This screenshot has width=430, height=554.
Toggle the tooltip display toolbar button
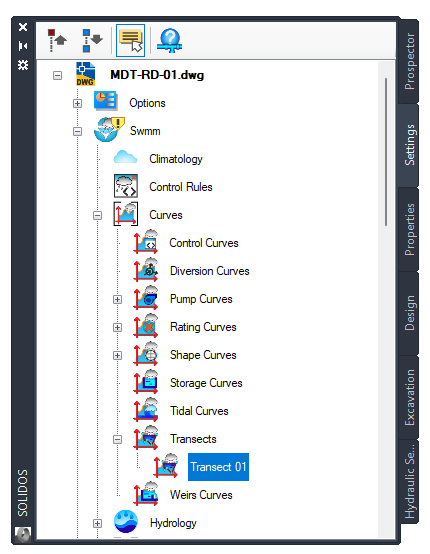click(x=130, y=40)
